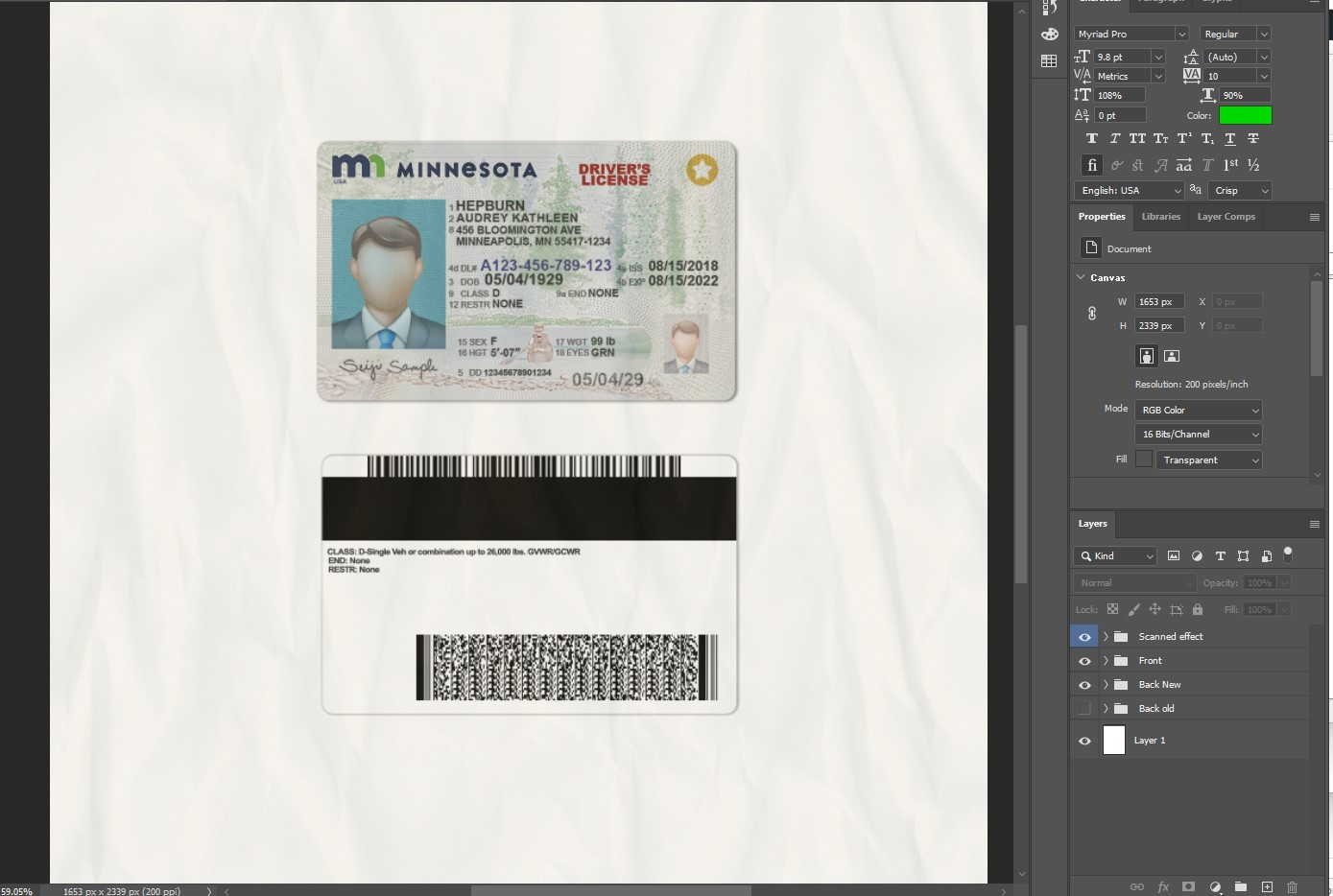Open the Properties panel menu
1333x896 pixels.
pyautogui.click(x=1314, y=217)
